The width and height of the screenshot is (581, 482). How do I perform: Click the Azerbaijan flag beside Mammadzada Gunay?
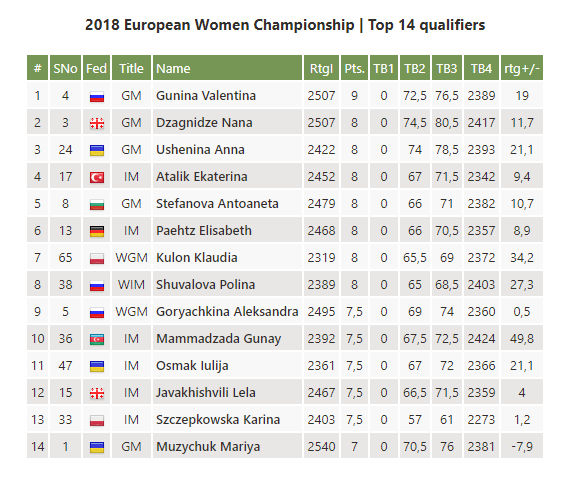coord(97,339)
